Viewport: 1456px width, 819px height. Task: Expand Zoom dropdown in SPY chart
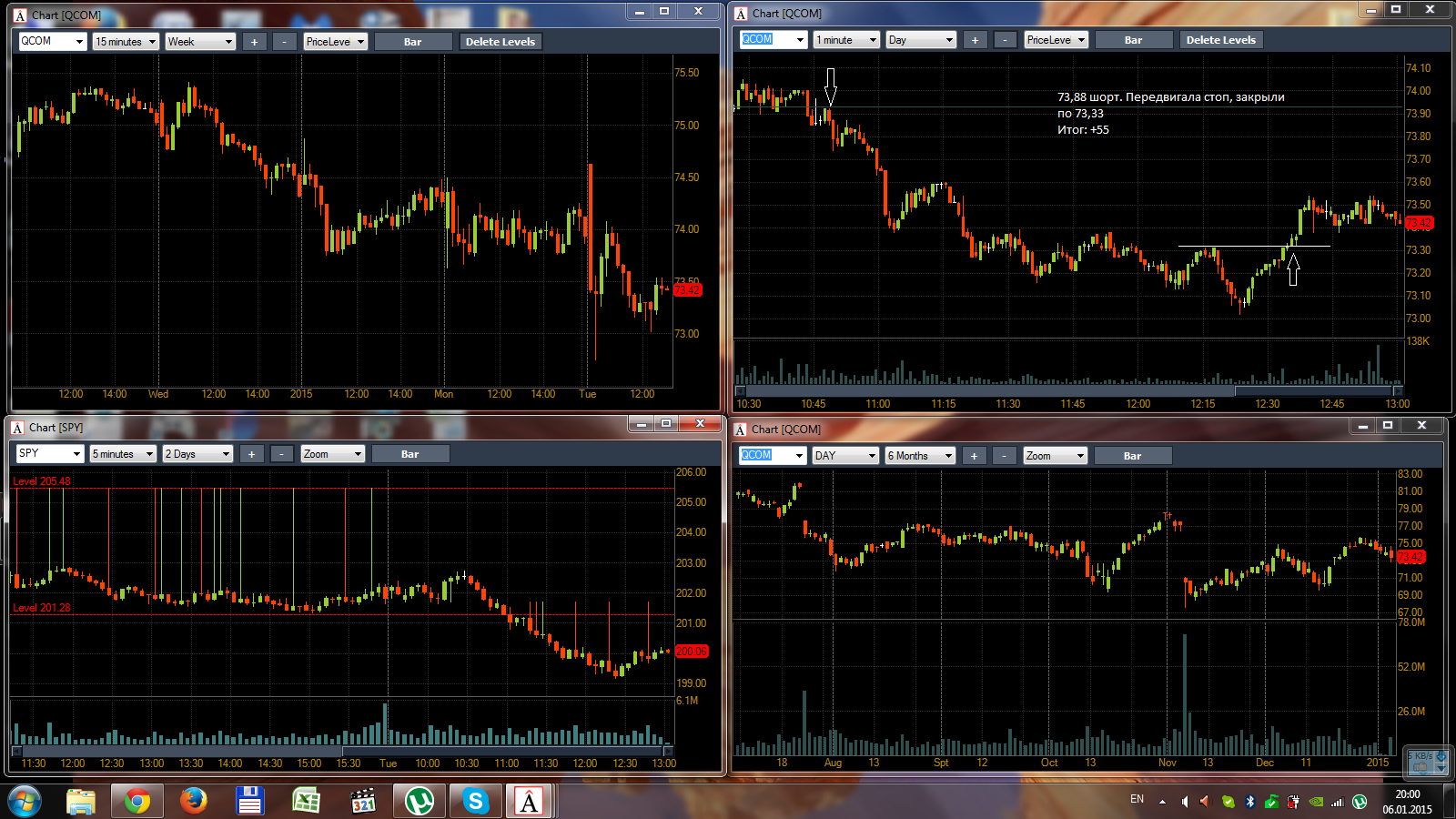[x=333, y=454]
